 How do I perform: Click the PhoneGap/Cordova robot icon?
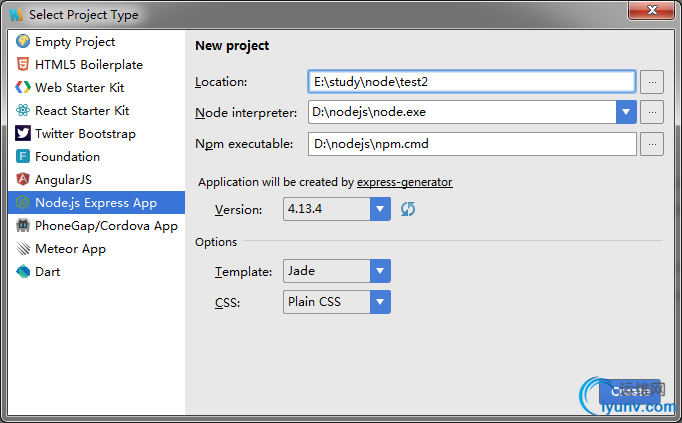(23, 226)
